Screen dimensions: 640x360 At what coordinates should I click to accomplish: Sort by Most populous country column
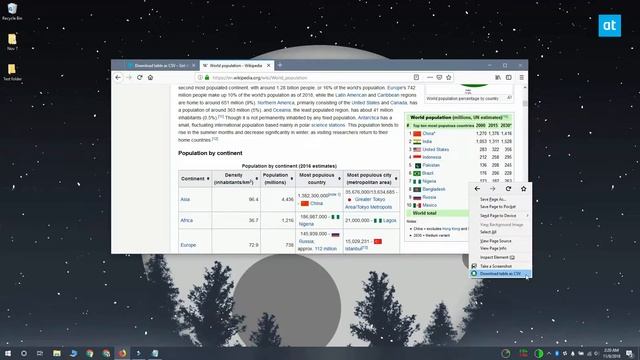(319, 179)
